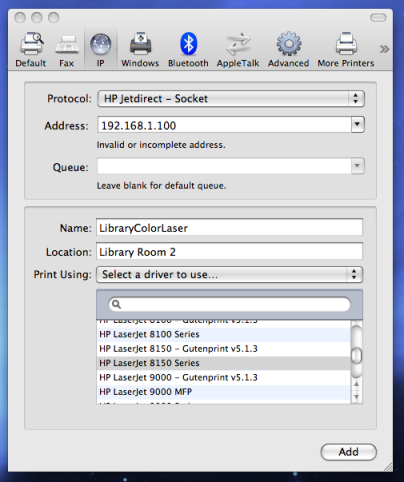
Task: Click the search magnifier icon
Action: coord(116,304)
